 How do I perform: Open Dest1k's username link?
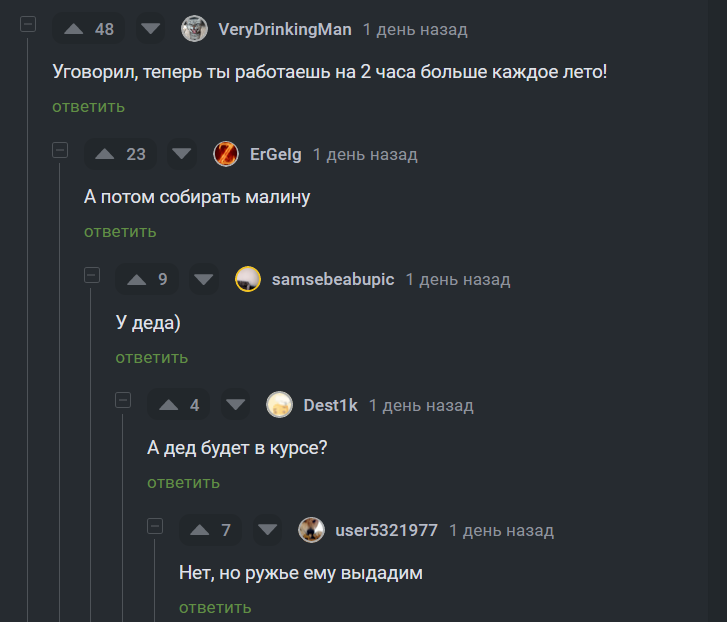pyautogui.click(x=331, y=405)
